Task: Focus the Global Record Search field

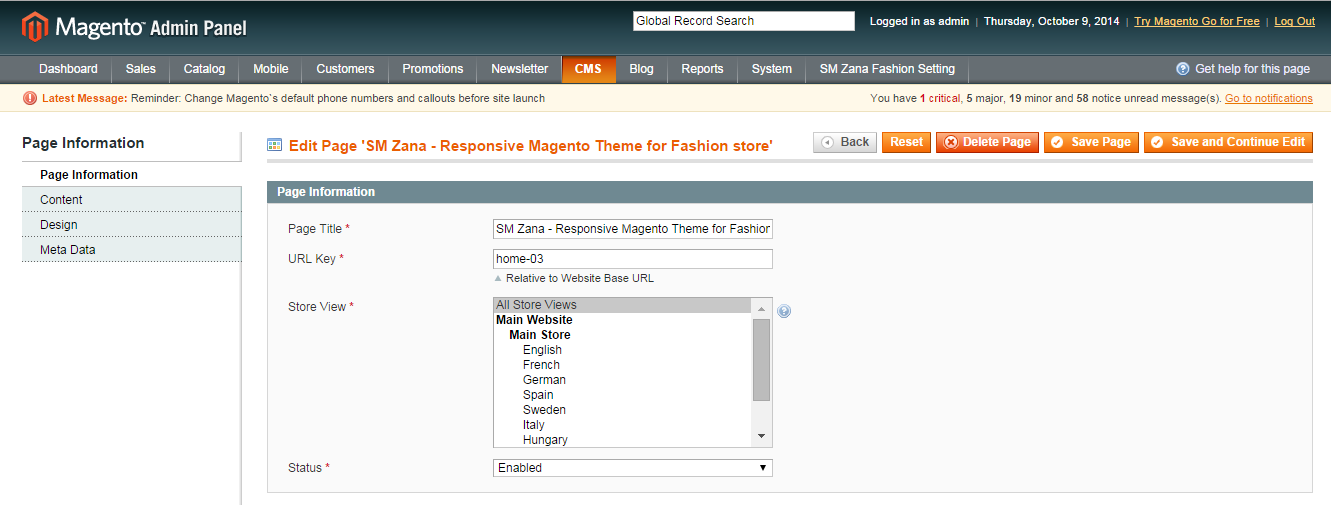Action: 744,21
